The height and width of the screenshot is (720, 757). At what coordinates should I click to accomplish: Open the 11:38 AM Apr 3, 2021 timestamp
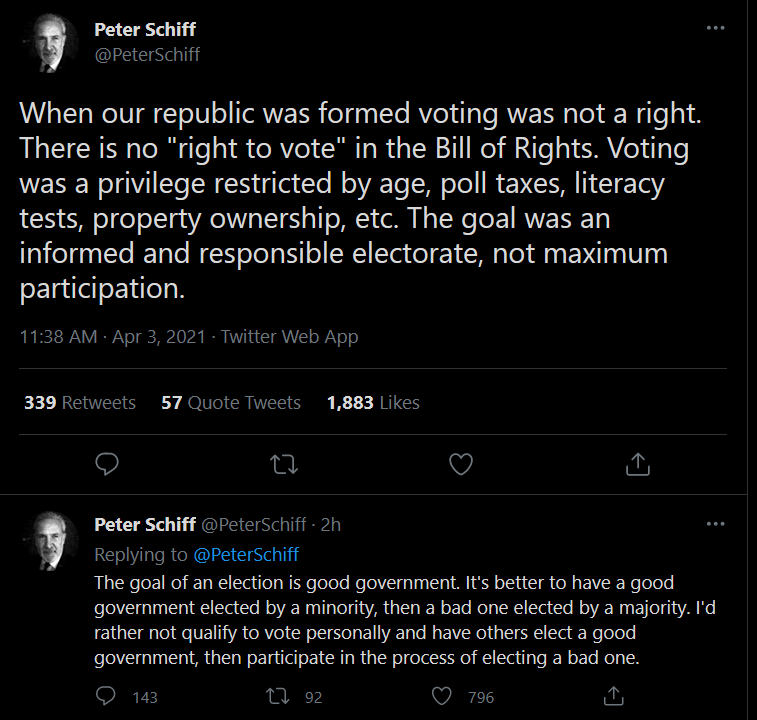112,337
